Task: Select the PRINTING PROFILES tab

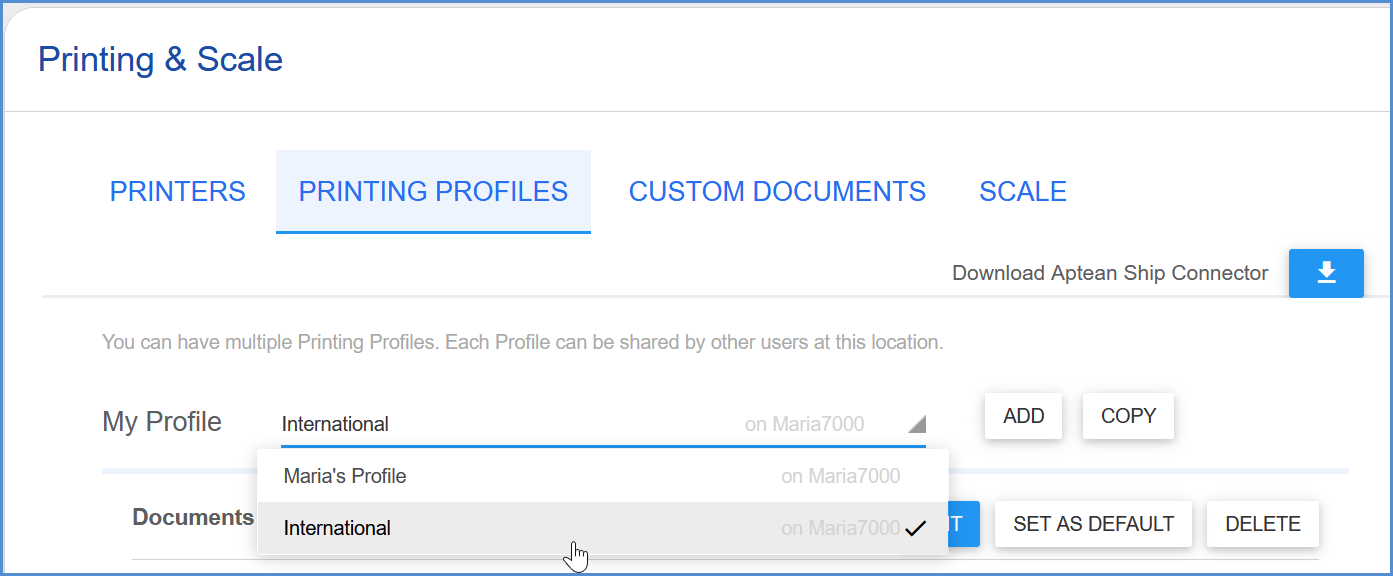Action: (x=432, y=191)
